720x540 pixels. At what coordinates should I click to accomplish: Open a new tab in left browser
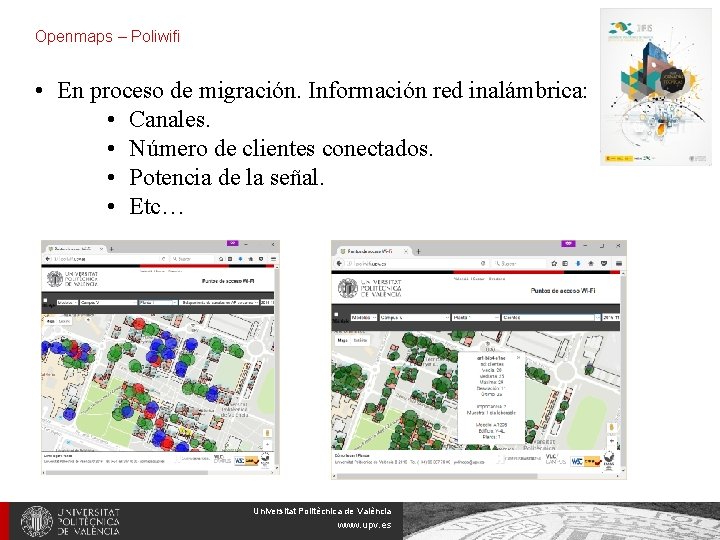pos(112,249)
